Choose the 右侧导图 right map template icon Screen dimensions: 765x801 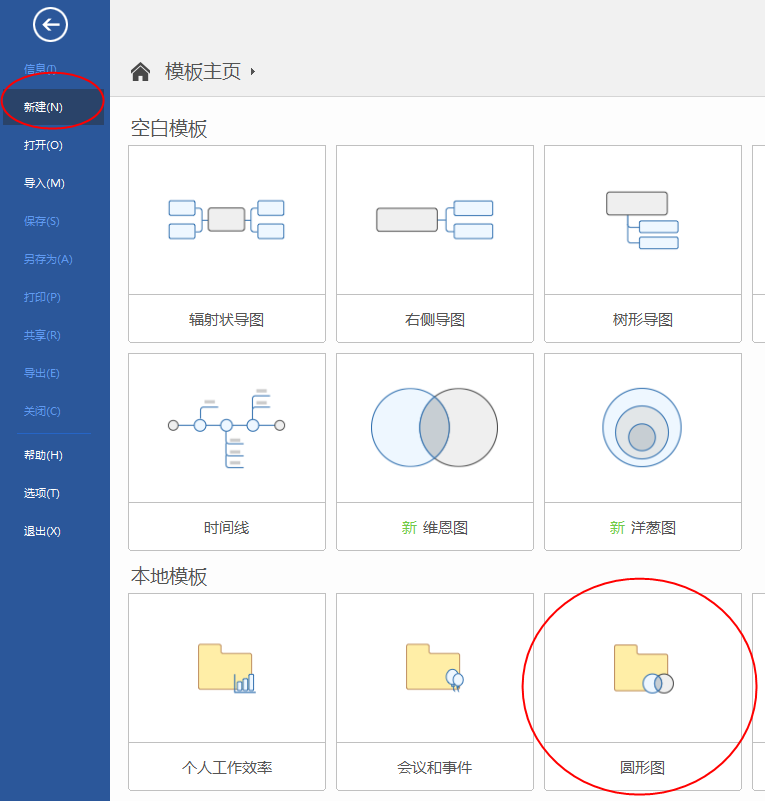(x=434, y=220)
